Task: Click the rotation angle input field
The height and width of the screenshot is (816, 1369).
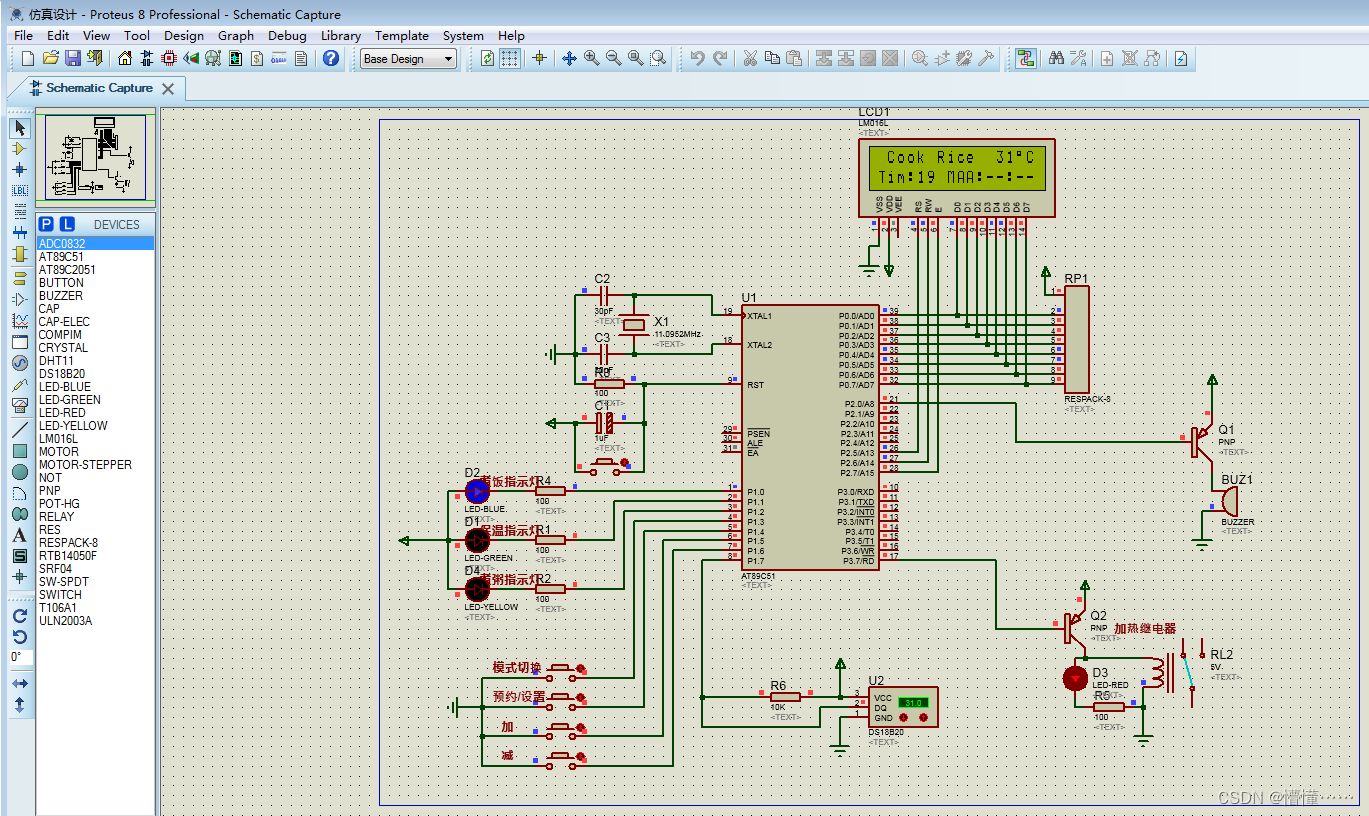Action: (x=20, y=657)
